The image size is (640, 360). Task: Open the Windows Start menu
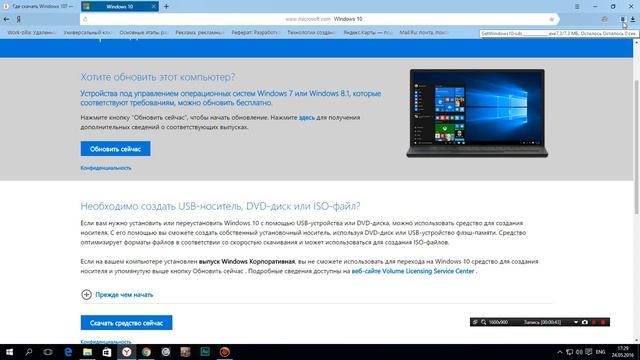tap(9, 352)
